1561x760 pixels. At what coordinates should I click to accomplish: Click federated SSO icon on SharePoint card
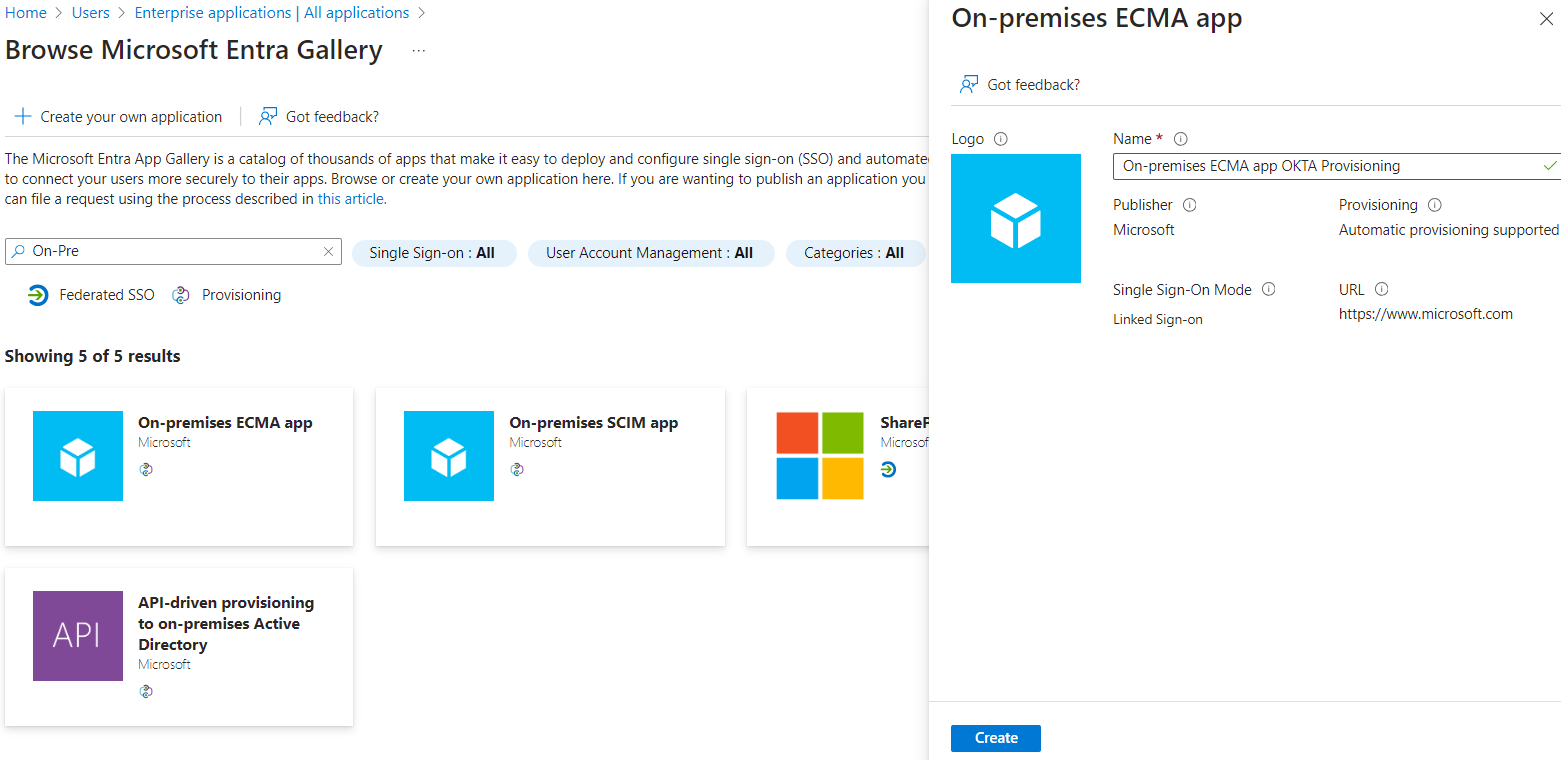point(888,469)
